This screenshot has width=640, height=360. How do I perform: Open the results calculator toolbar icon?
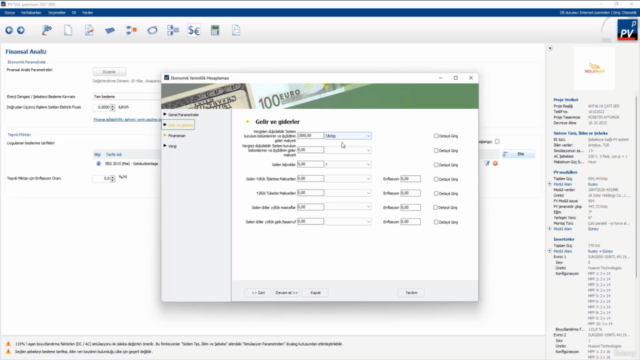tap(215, 30)
